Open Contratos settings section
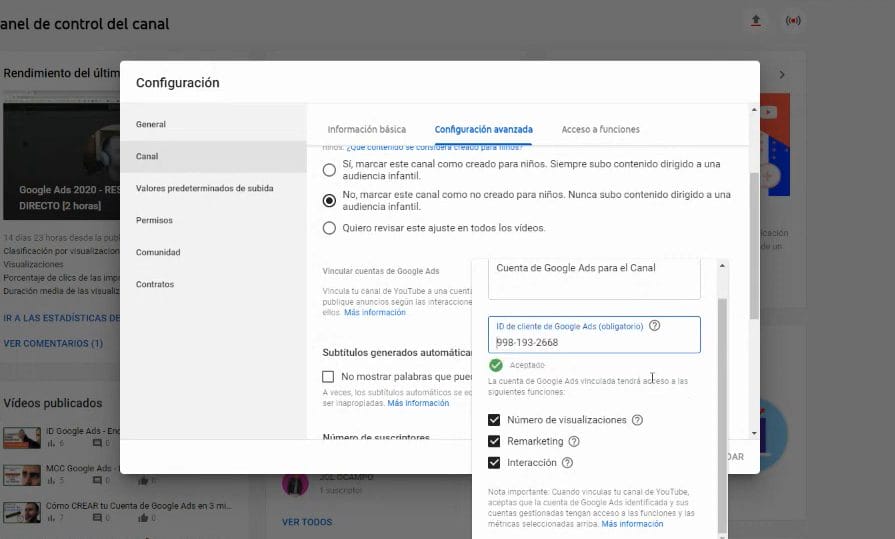Image resolution: width=895 pixels, height=539 pixels. tap(213, 284)
